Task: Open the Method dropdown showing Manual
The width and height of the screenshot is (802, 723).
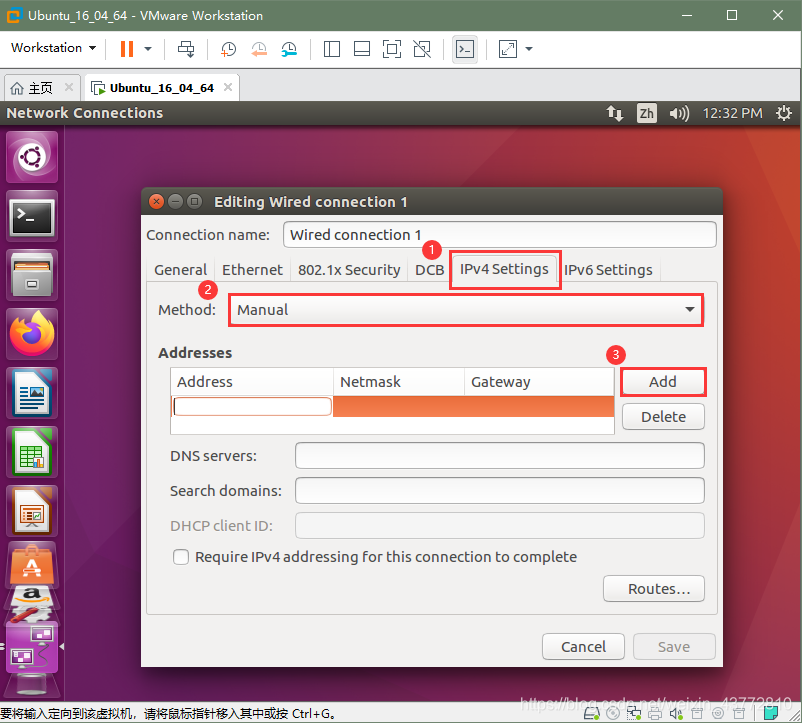Action: pos(466,309)
